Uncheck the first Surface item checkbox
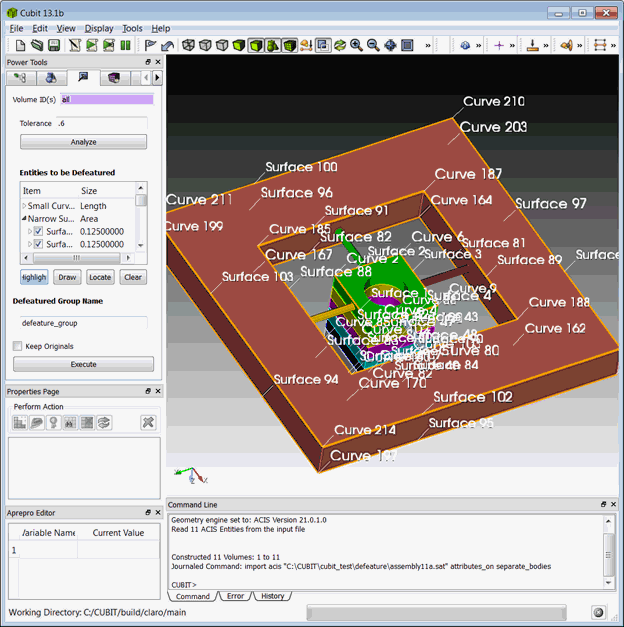 click(x=38, y=231)
